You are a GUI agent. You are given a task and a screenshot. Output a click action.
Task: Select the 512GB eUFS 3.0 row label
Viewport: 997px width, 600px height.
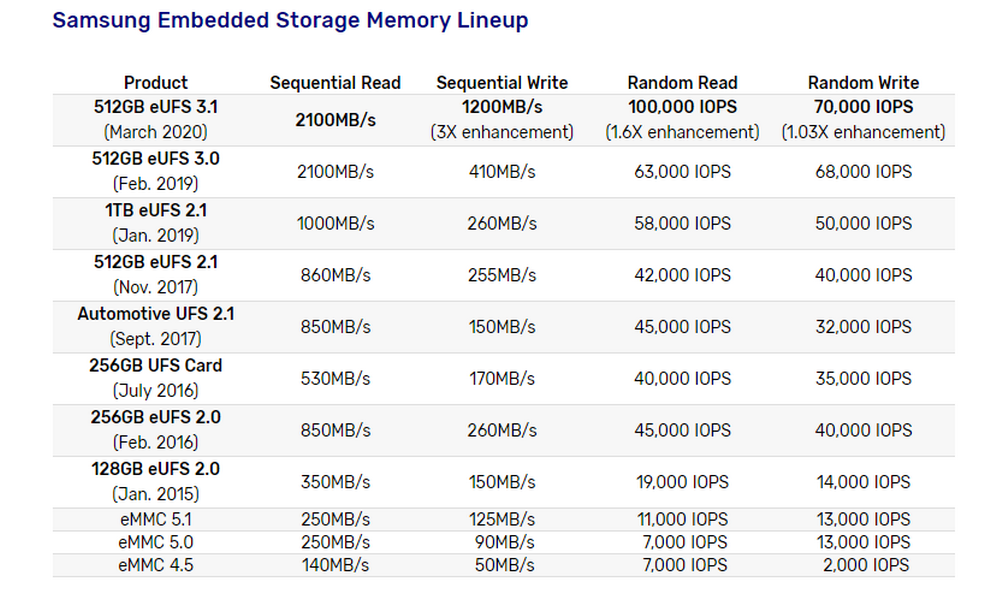156,159
